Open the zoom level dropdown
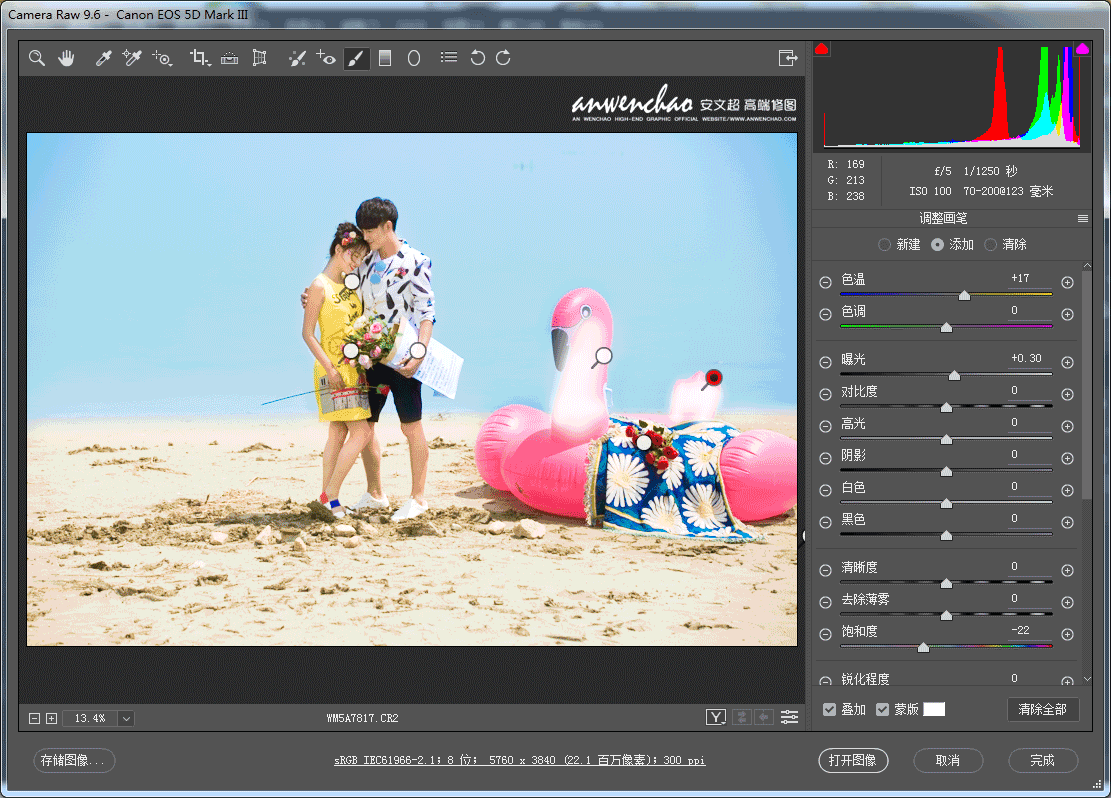This screenshot has width=1111, height=798. [x=126, y=719]
